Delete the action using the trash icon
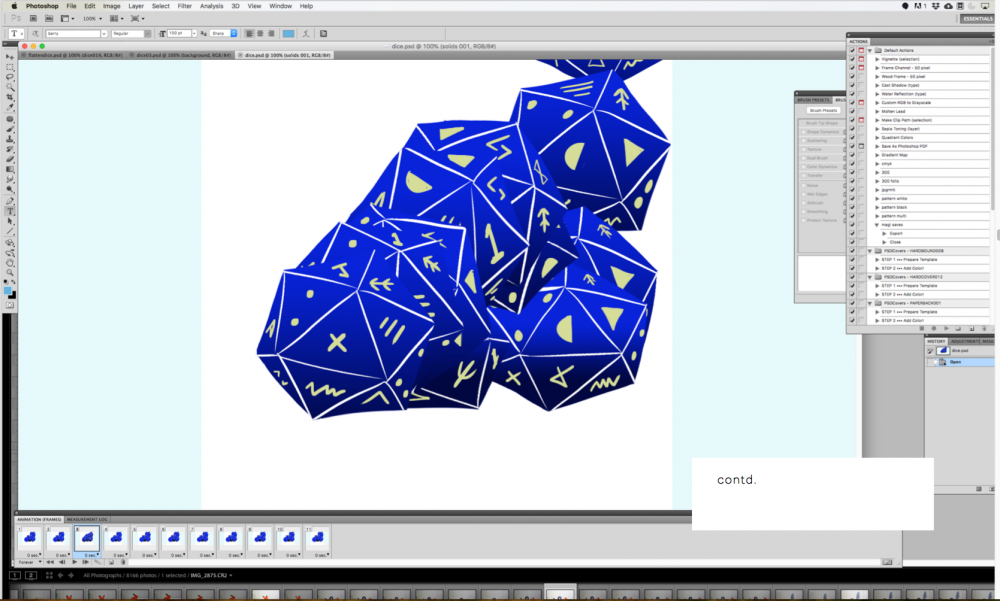1000x601 pixels. click(983, 329)
